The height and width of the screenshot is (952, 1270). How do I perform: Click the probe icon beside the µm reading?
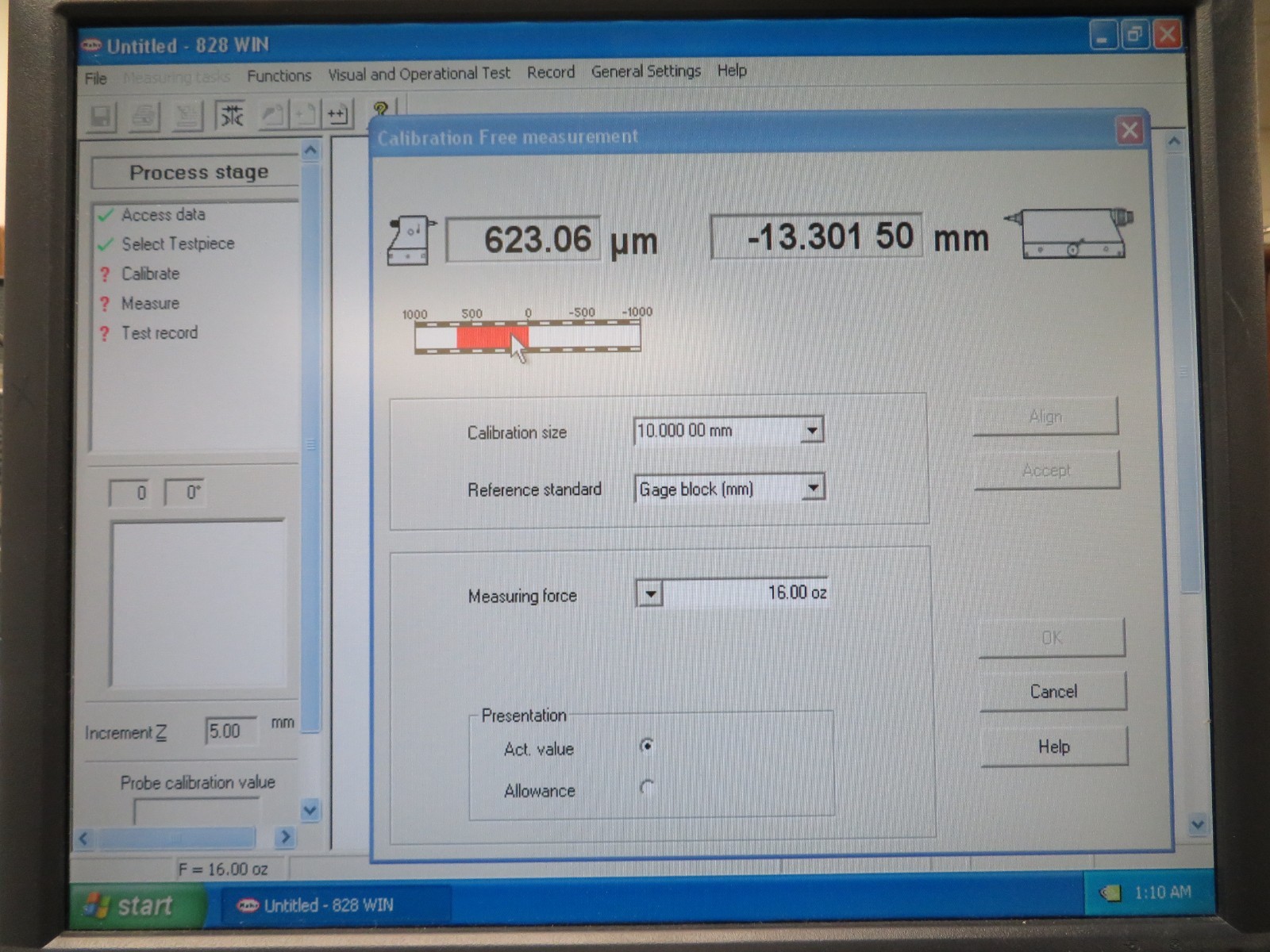(x=410, y=240)
